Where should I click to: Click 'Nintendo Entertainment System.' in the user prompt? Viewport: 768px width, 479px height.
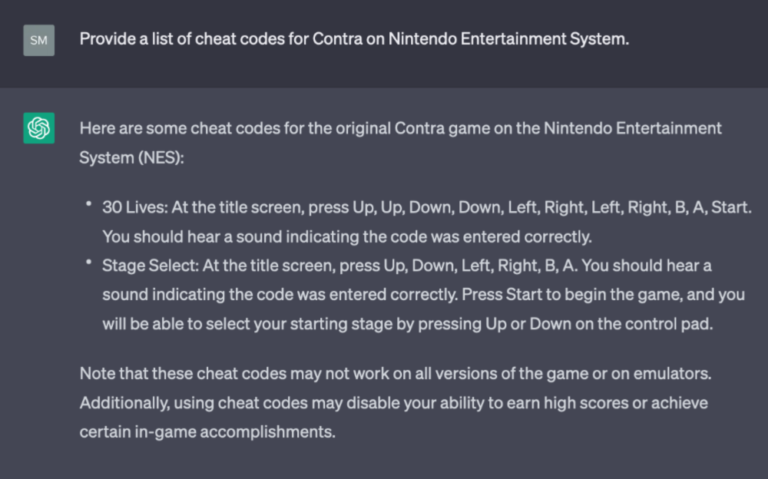pos(508,39)
